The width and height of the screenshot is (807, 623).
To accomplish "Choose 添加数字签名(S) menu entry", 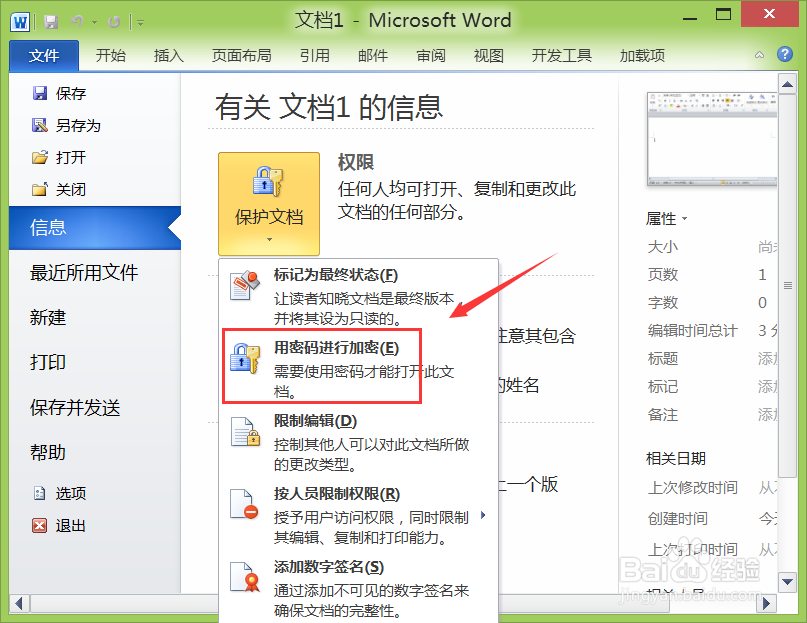I will click(359, 588).
